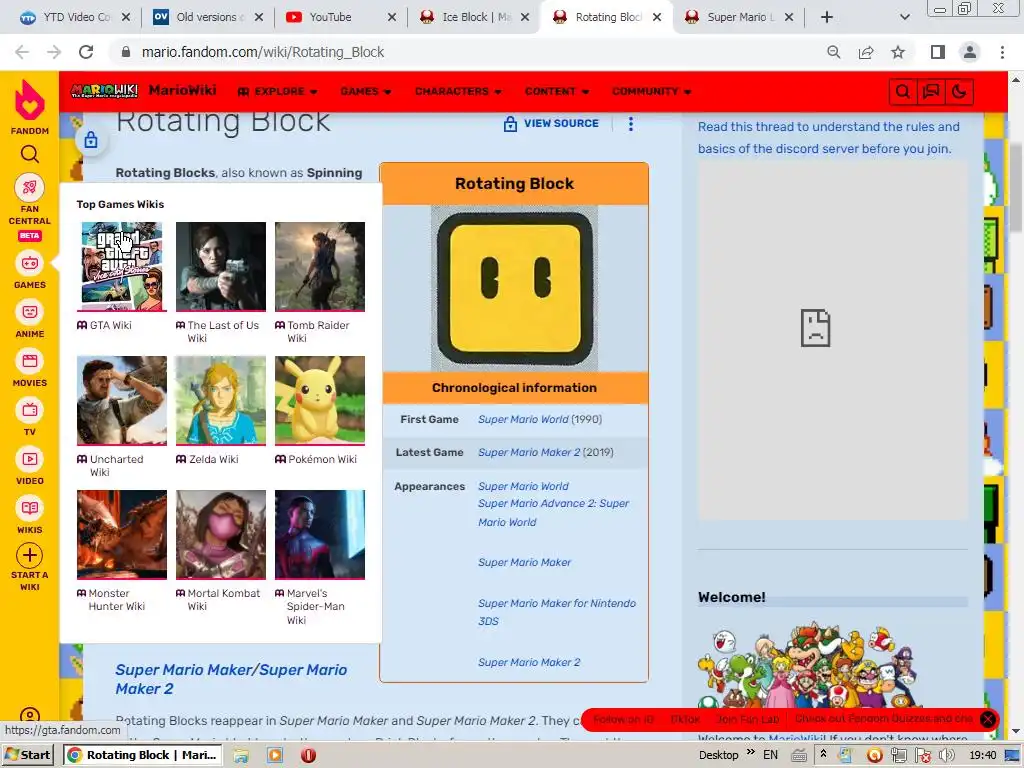Open the Windows Start button
Image resolution: width=1024 pixels, height=768 pixels.
(29, 755)
